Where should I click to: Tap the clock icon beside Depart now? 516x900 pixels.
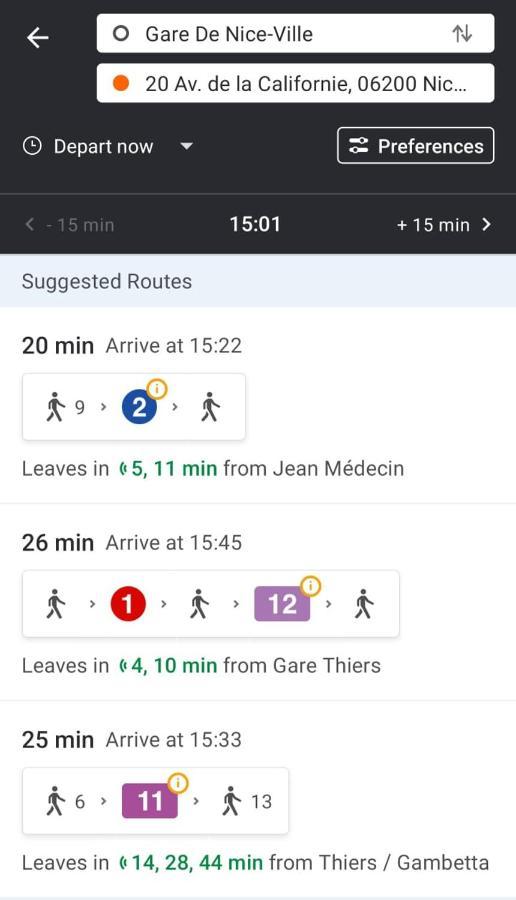[32, 146]
